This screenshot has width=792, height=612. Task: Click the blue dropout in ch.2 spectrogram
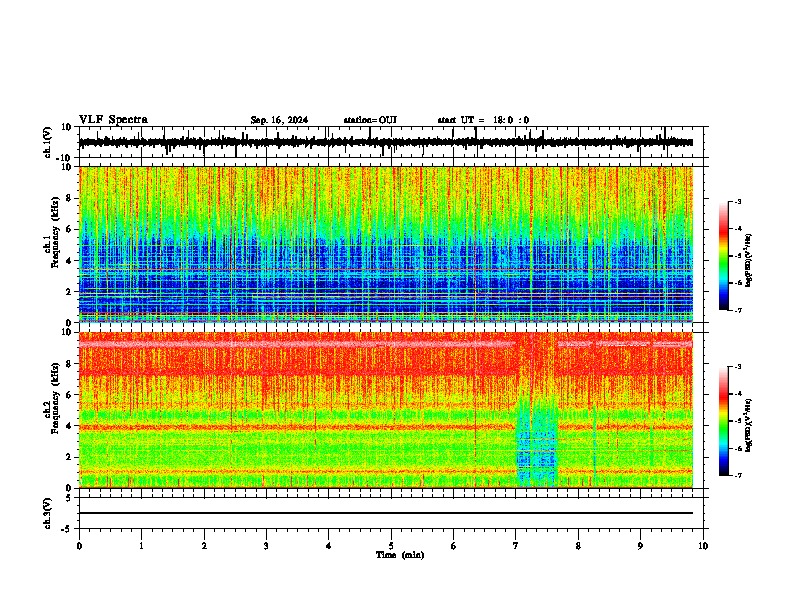point(537,442)
